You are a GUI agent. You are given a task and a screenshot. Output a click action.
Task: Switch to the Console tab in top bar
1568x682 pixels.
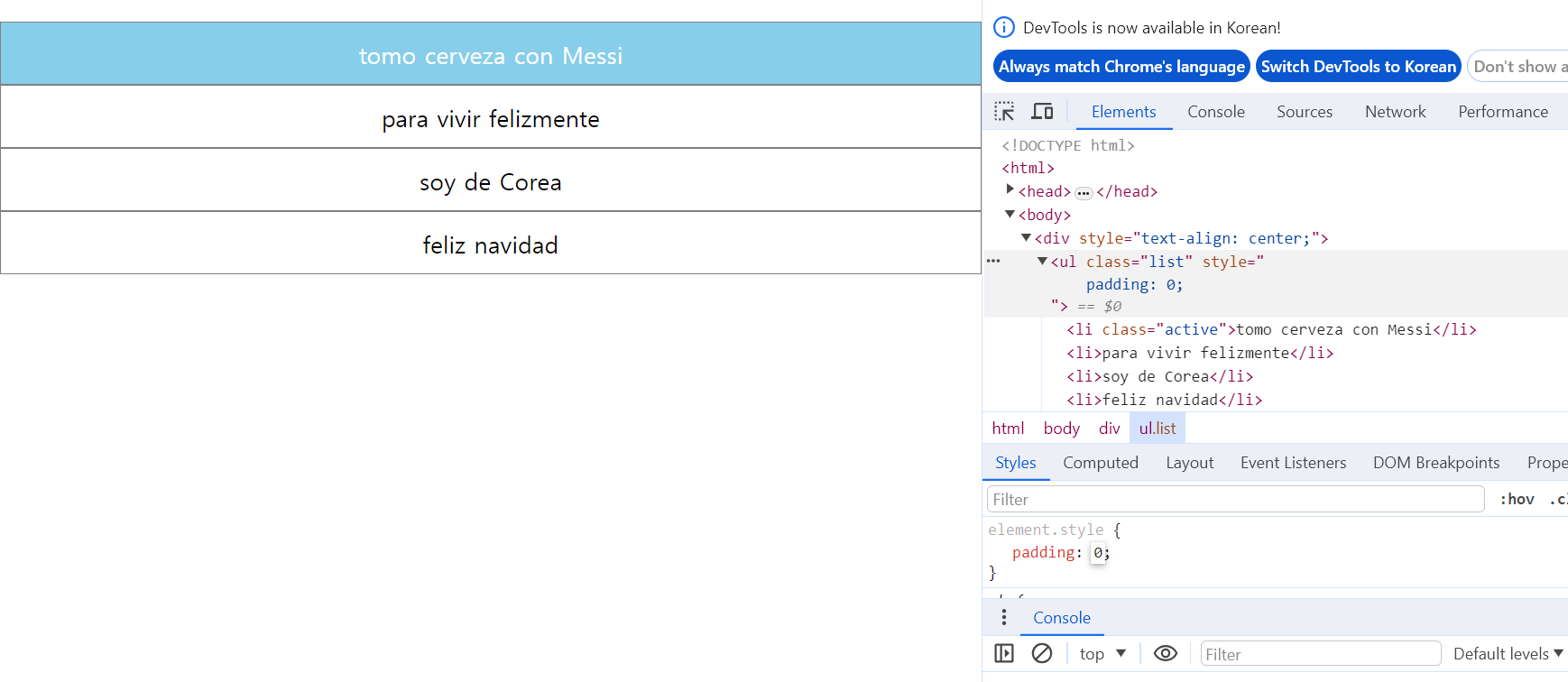(x=1216, y=111)
